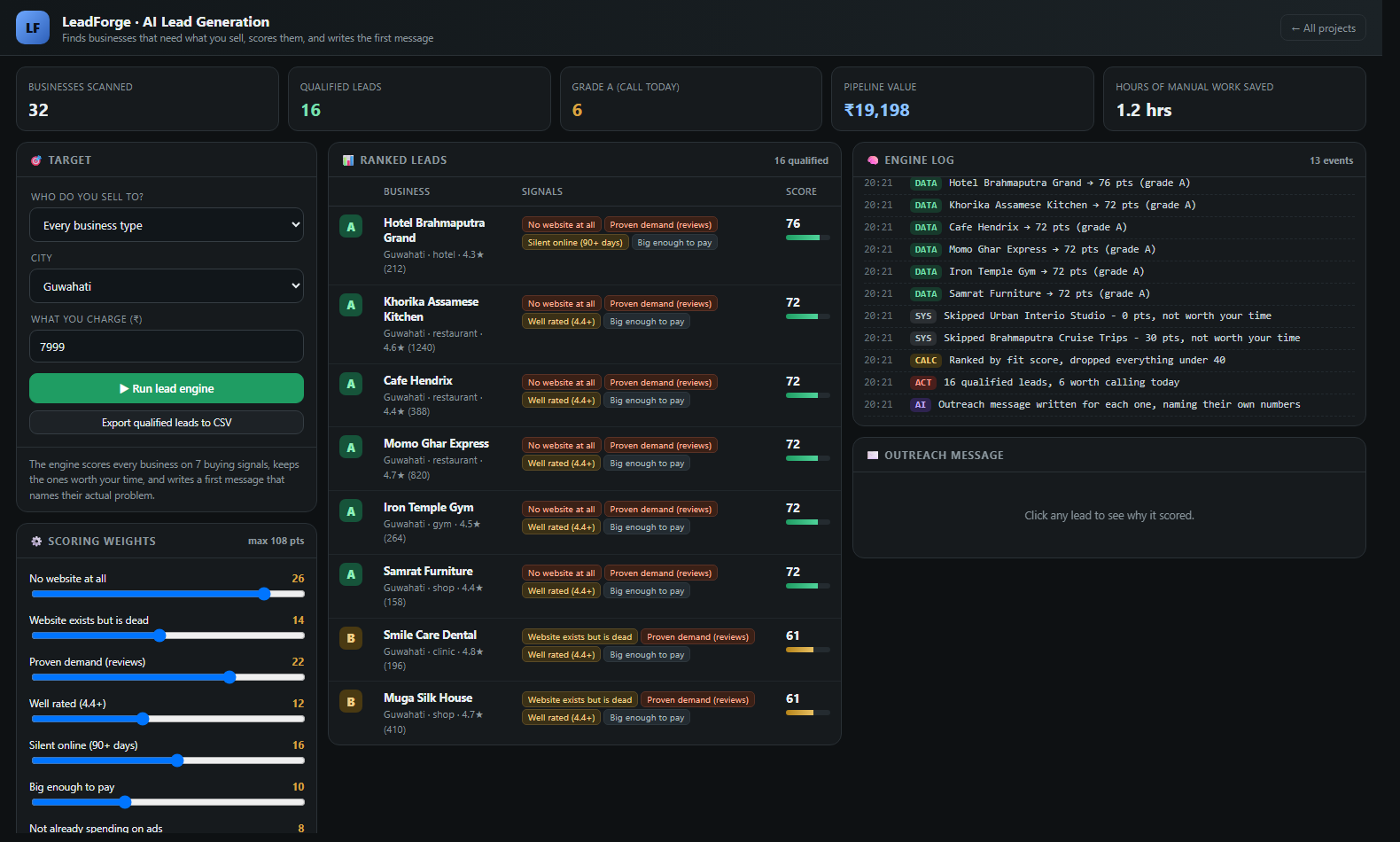This screenshot has width=1400, height=842.
Task: Open the Khorika Assamese Kitchen lead
Action: 585,324
